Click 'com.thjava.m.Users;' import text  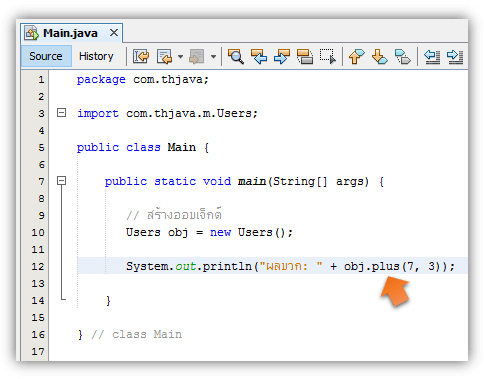(x=192, y=114)
